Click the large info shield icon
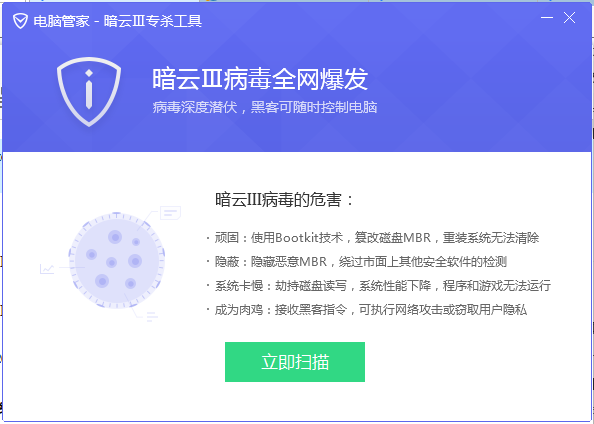 [89, 92]
